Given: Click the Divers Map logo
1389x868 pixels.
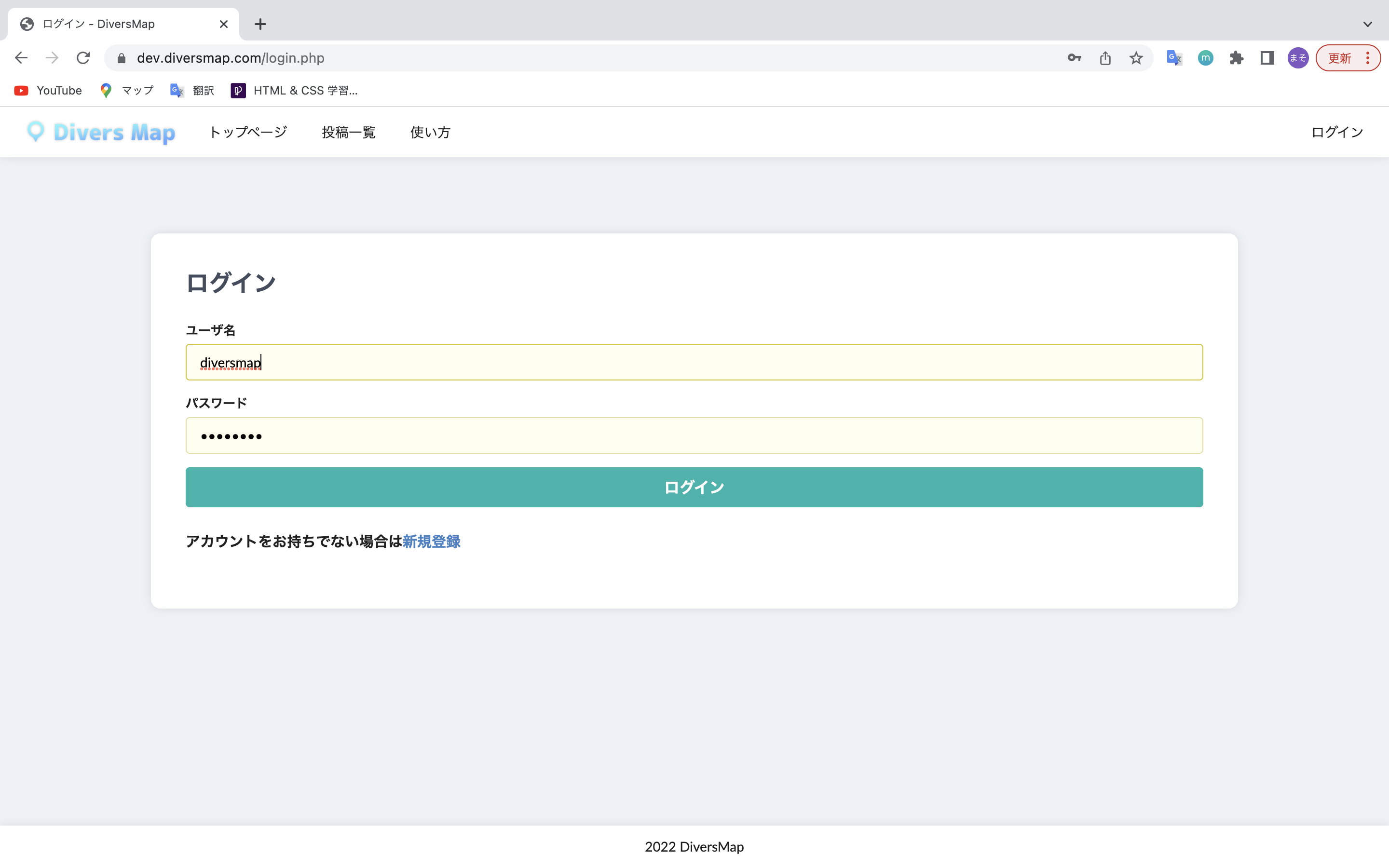Looking at the screenshot, I should click(101, 132).
